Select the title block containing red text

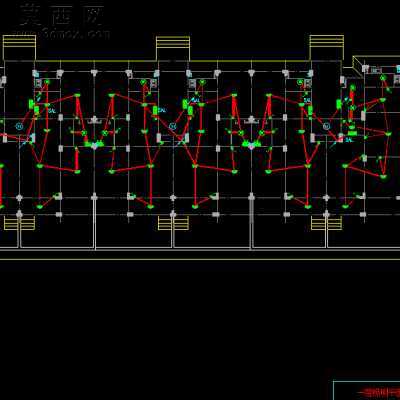(367, 390)
